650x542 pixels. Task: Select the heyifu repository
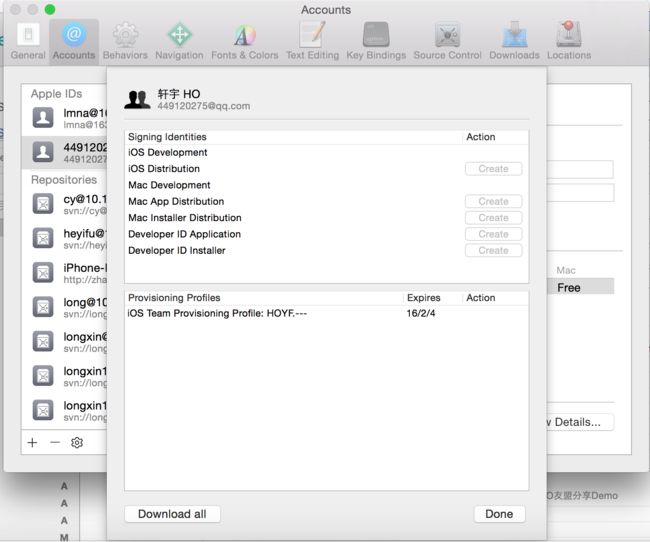coord(64,239)
